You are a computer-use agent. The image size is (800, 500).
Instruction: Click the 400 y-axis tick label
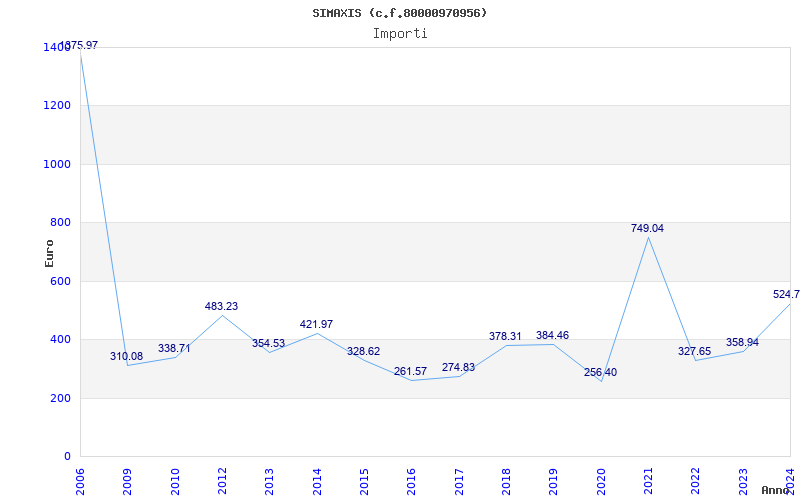[x=60, y=339]
